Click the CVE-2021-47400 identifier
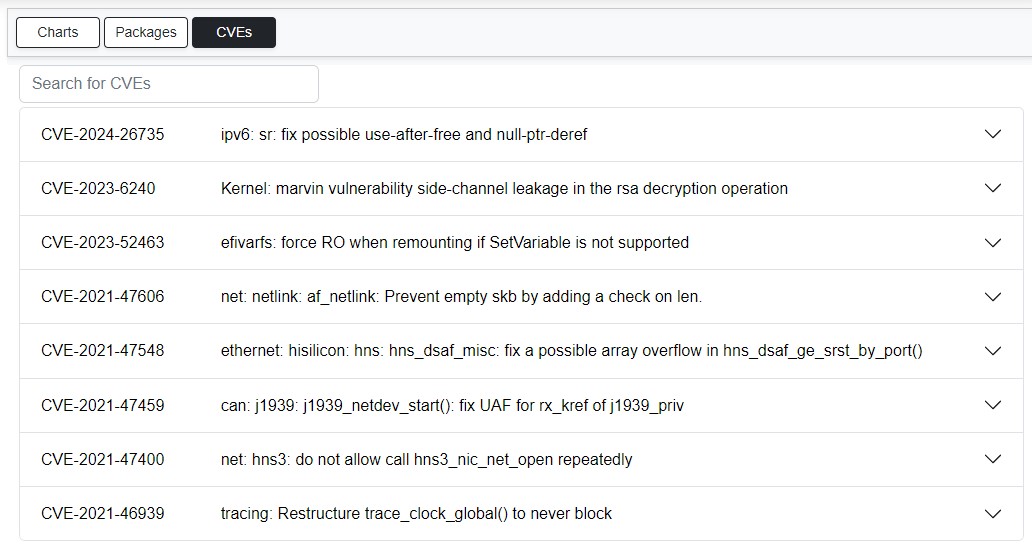 click(x=102, y=459)
